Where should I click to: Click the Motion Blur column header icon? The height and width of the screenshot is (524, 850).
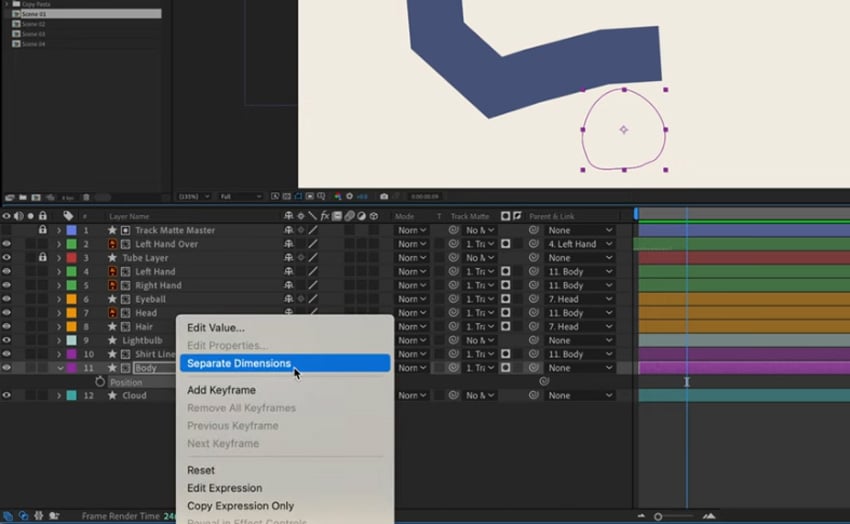[349, 216]
